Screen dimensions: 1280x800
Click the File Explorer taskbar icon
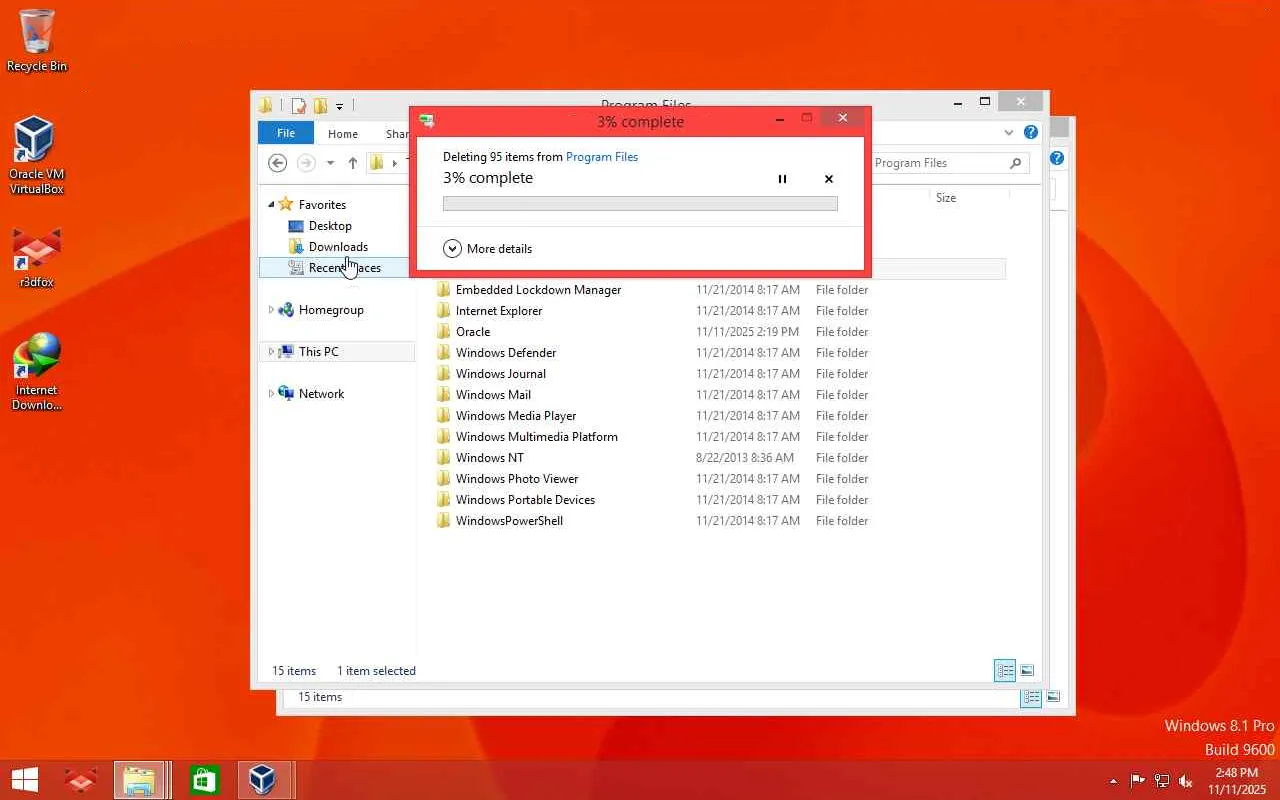(139, 780)
